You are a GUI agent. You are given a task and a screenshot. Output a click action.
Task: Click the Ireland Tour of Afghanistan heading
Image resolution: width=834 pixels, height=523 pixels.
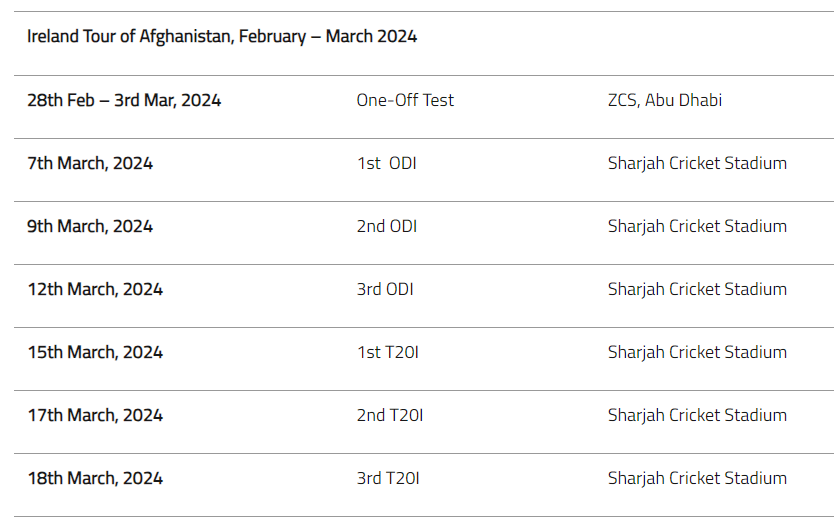[222, 37]
